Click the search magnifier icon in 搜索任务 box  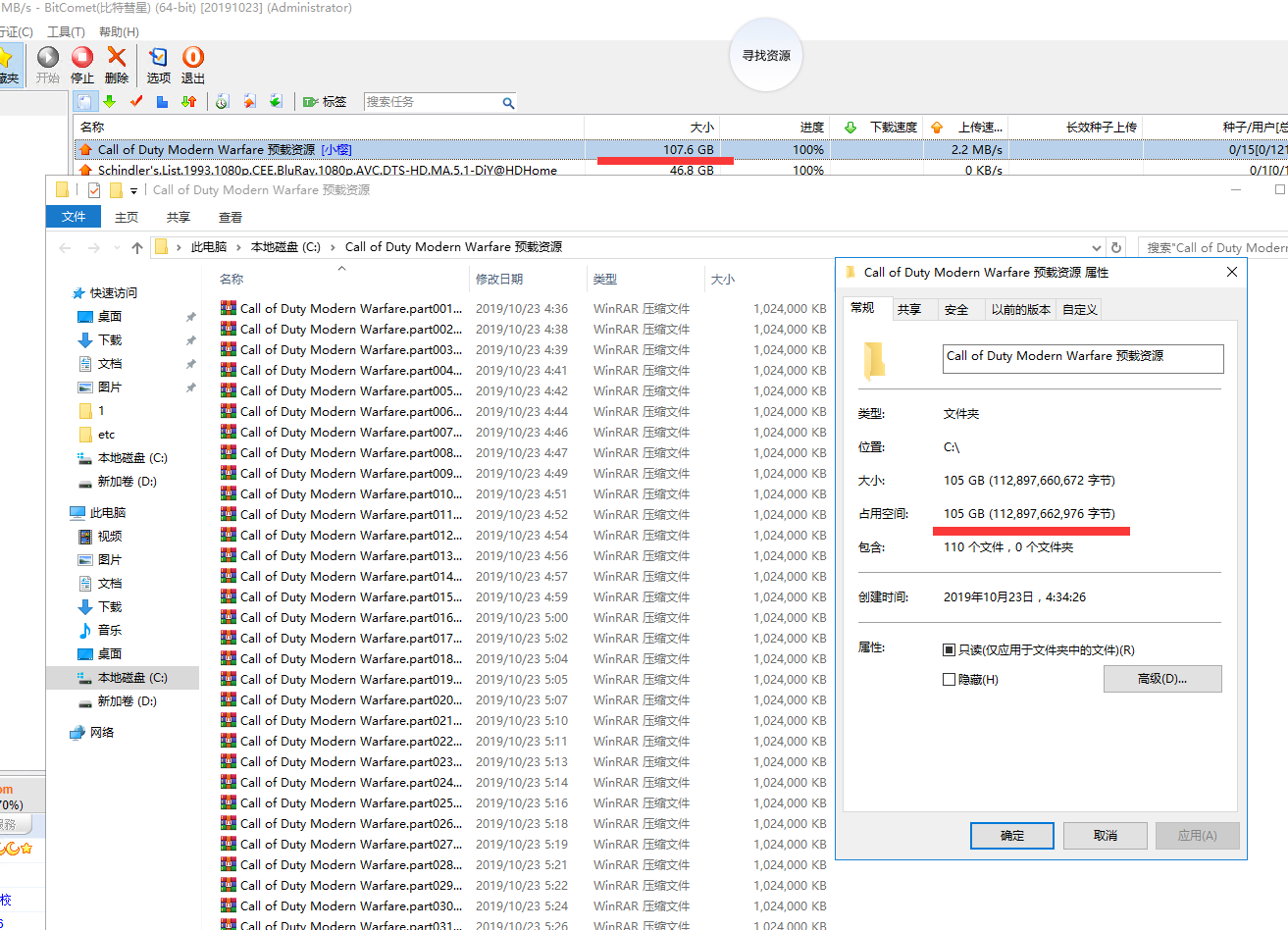(508, 103)
